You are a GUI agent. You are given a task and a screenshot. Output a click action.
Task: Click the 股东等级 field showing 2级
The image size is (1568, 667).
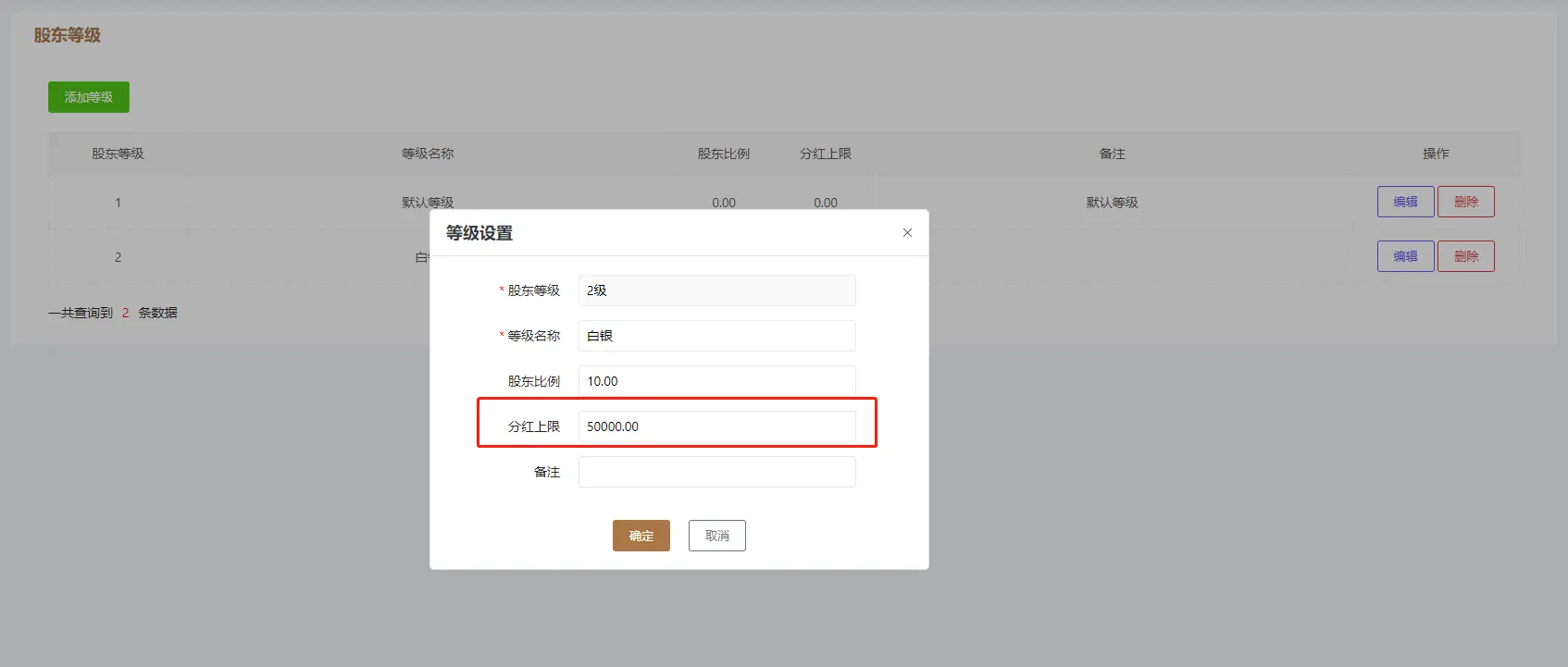716,290
